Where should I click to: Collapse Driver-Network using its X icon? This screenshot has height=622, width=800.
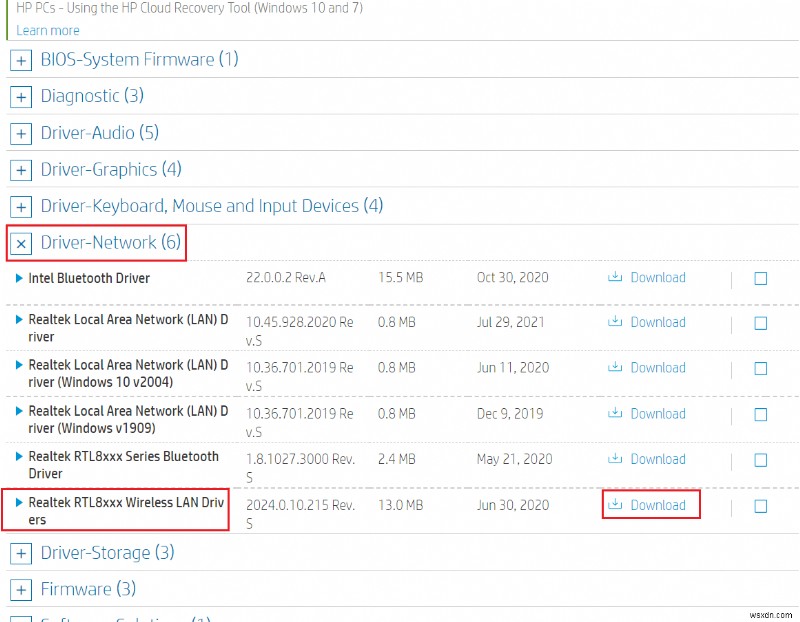21,243
